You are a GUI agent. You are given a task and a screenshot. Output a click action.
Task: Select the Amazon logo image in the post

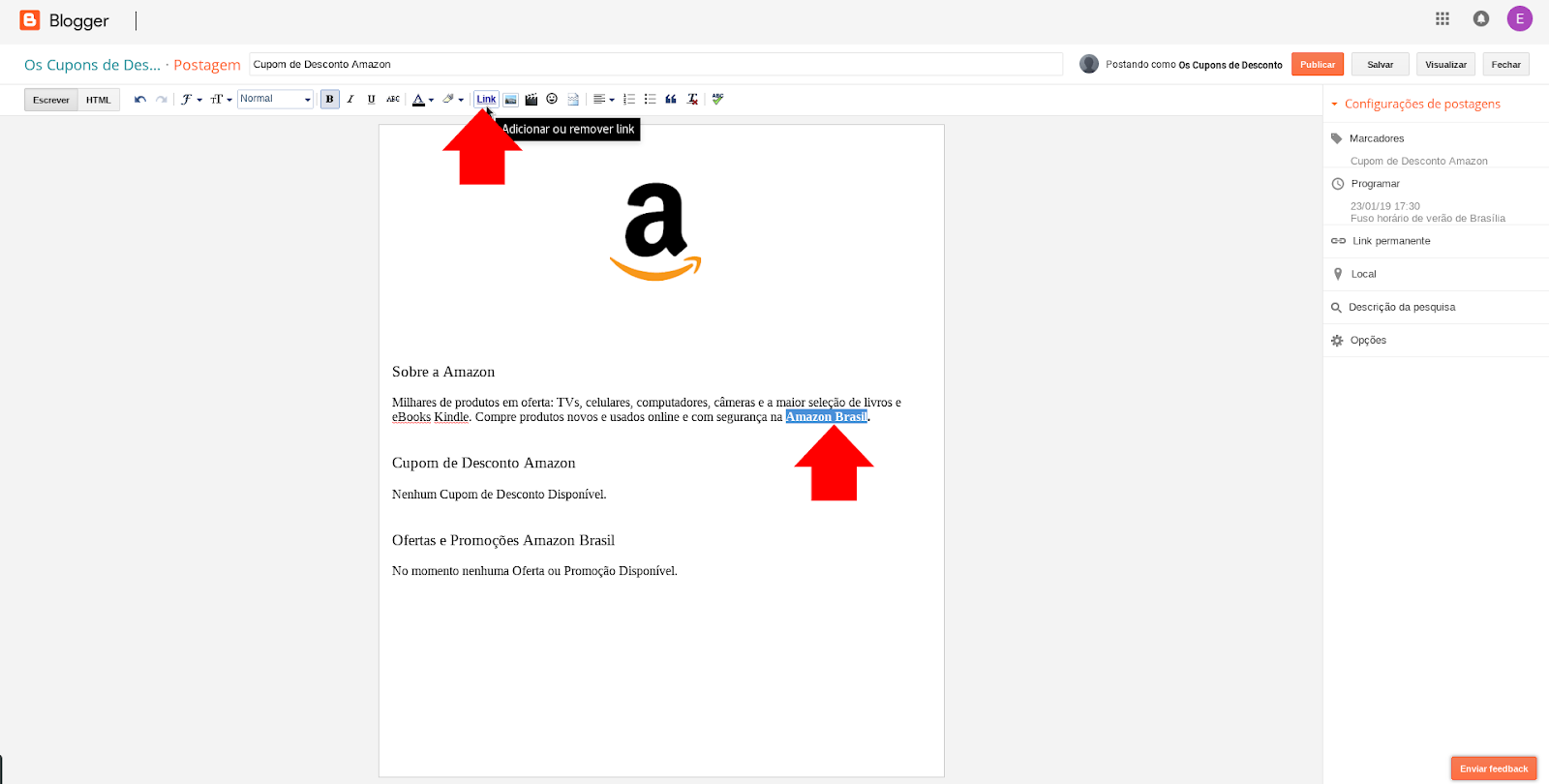tap(655, 231)
